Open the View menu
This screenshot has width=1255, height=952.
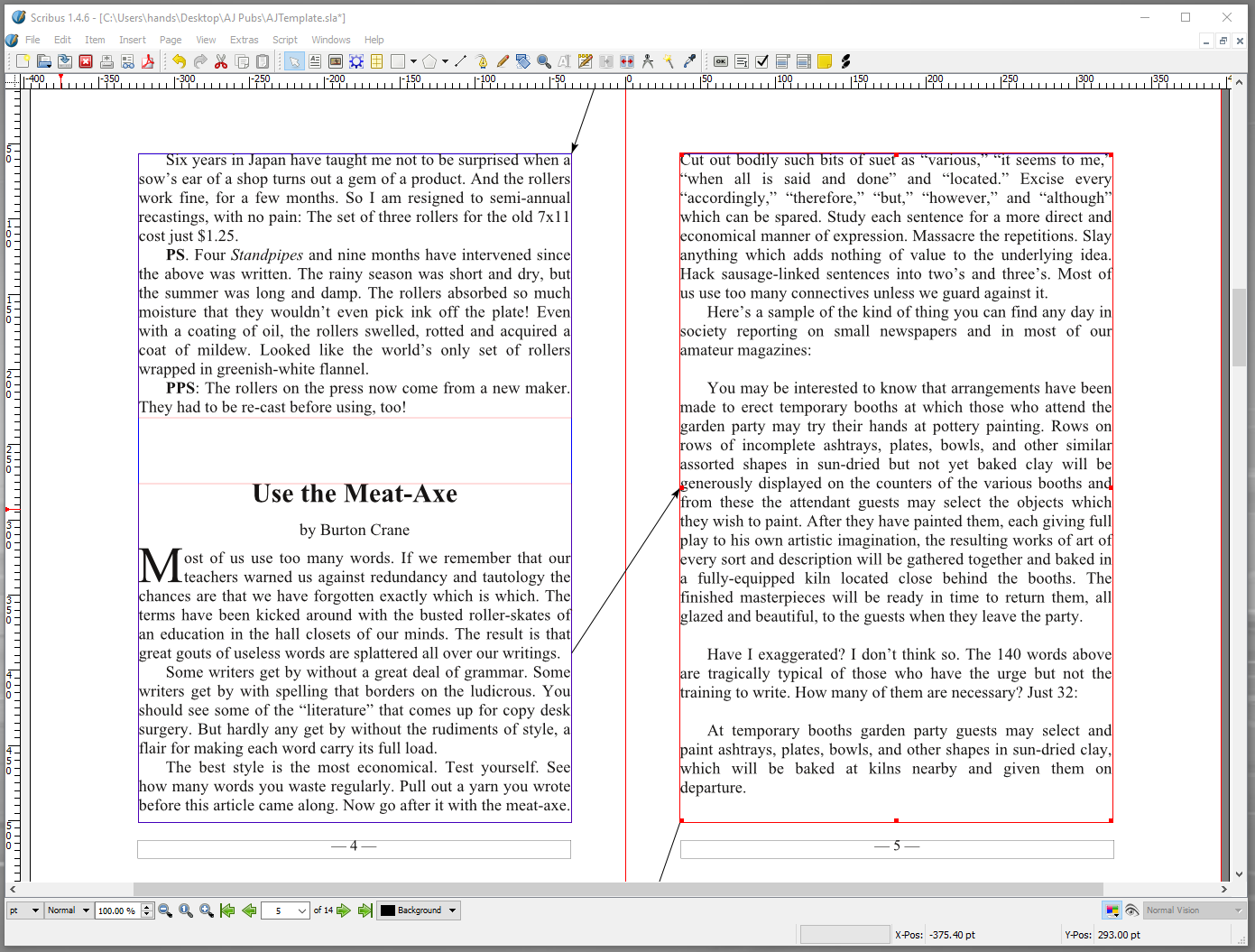206,40
